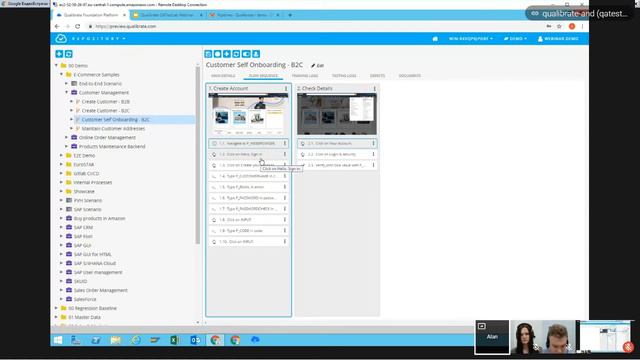Click the third flow toolbar icon with plus

tap(227, 54)
